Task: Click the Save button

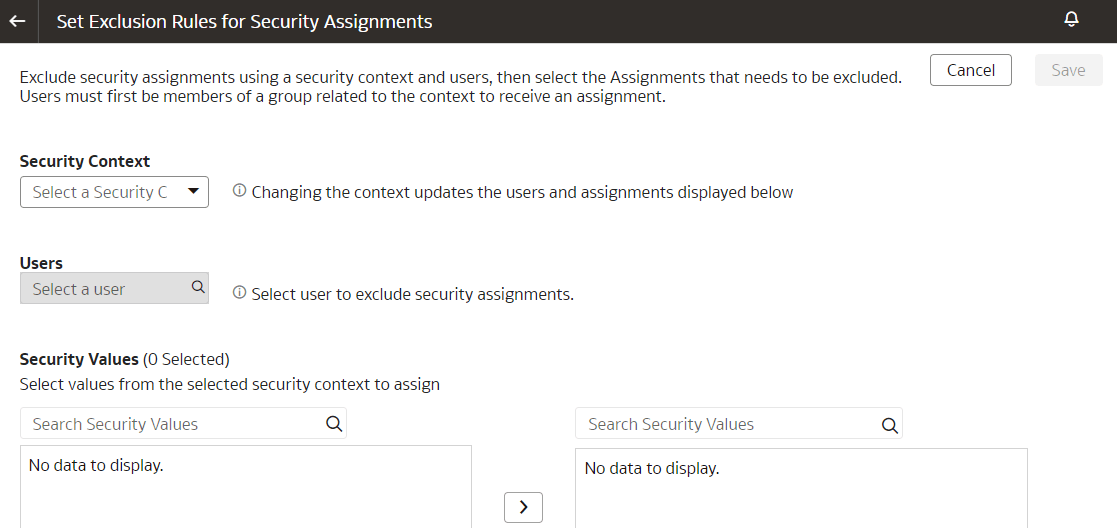Action: (1068, 70)
